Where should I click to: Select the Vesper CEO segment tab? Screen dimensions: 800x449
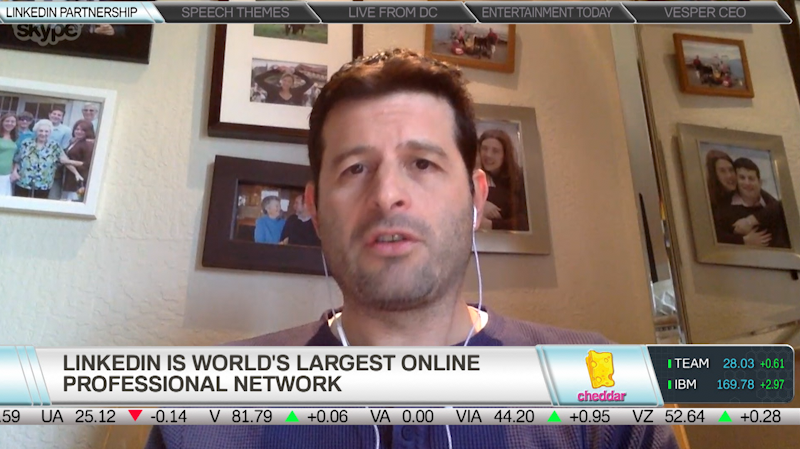pyautogui.click(x=705, y=12)
